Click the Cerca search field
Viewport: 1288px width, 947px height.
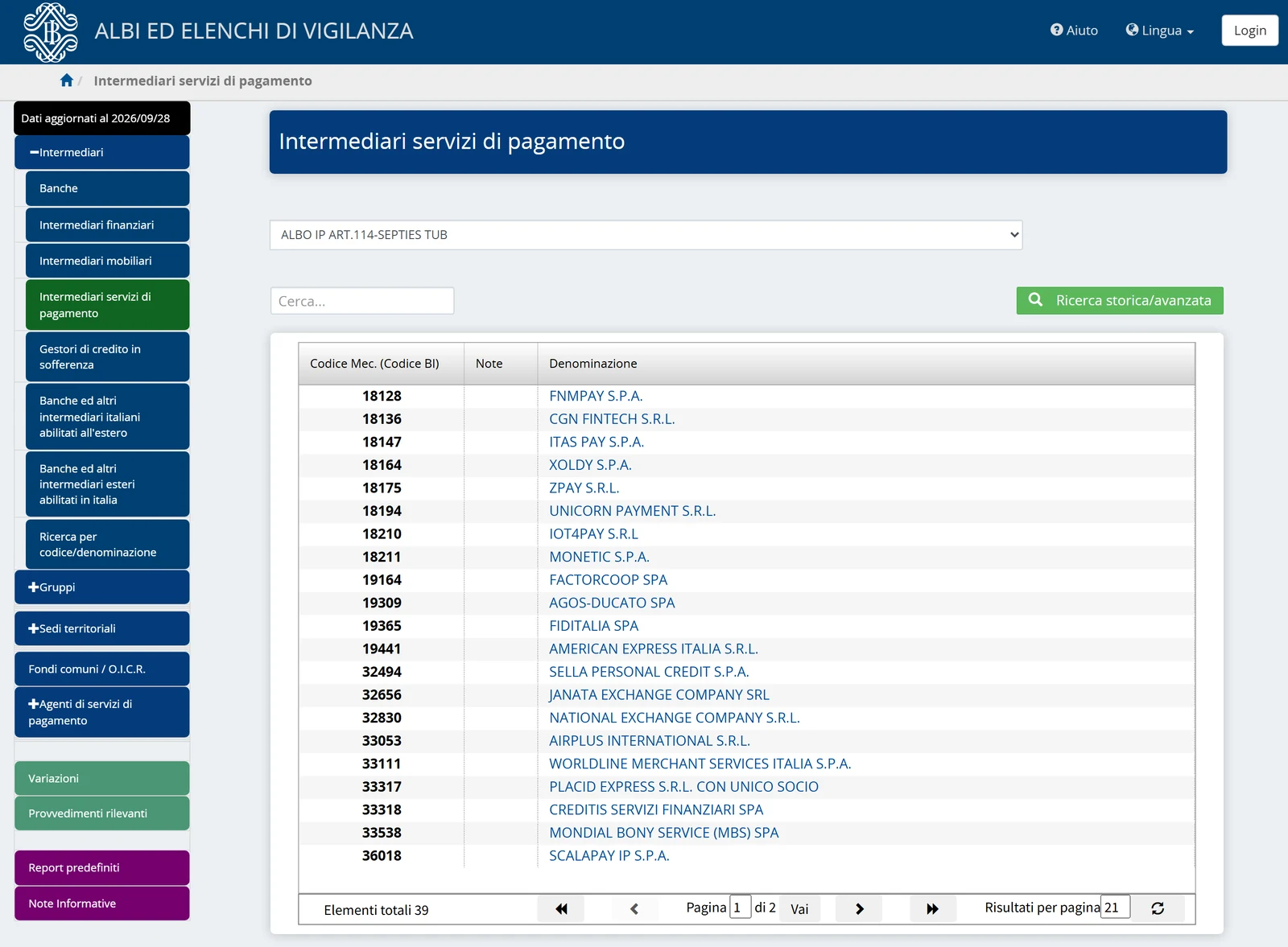362,301
